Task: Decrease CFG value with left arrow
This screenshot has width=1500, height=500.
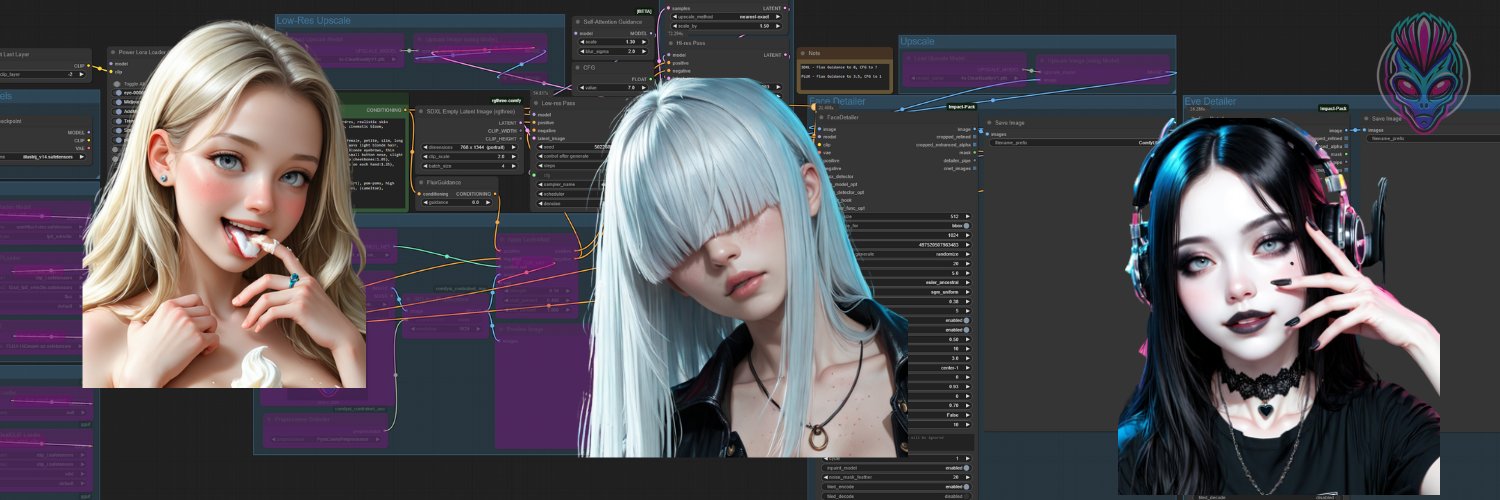Action: tap(581, 88)
